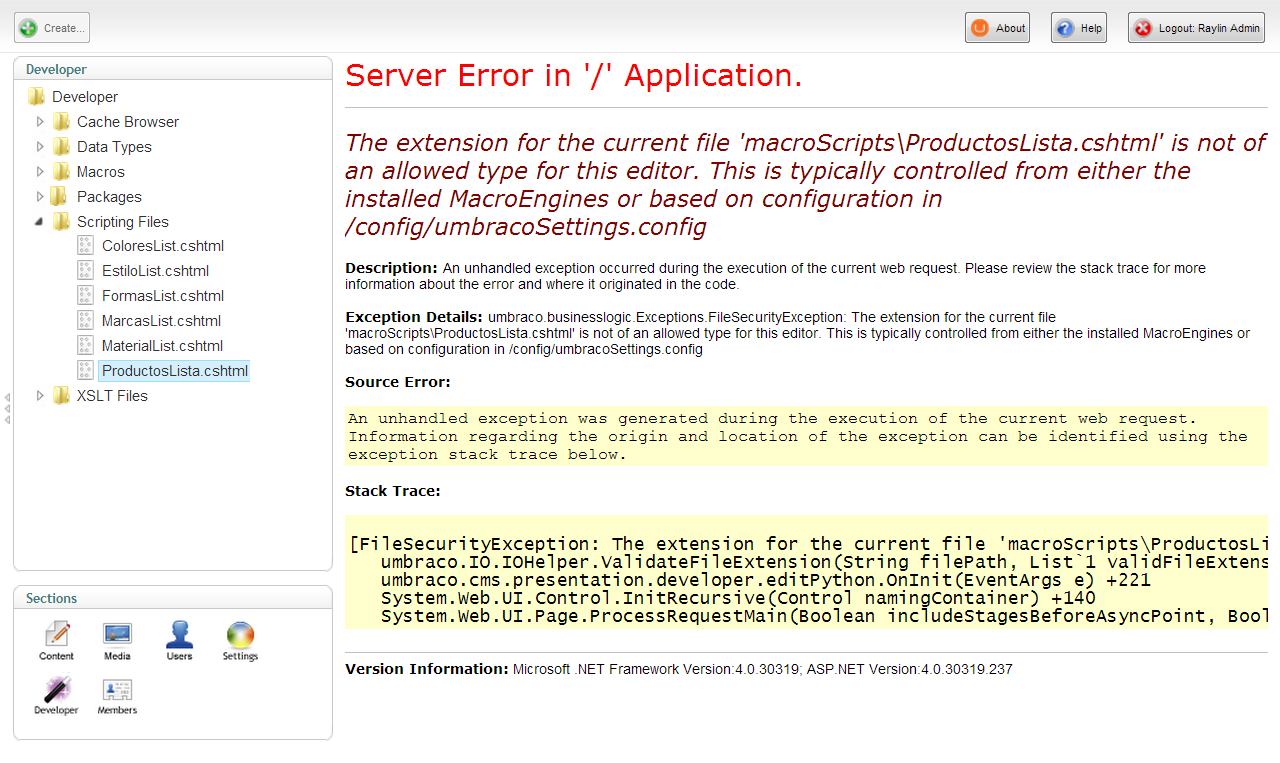Image resolution: width=1280 pixels, height=763 pixels.
Task: Click the Create button
Action: click(52, 28)
